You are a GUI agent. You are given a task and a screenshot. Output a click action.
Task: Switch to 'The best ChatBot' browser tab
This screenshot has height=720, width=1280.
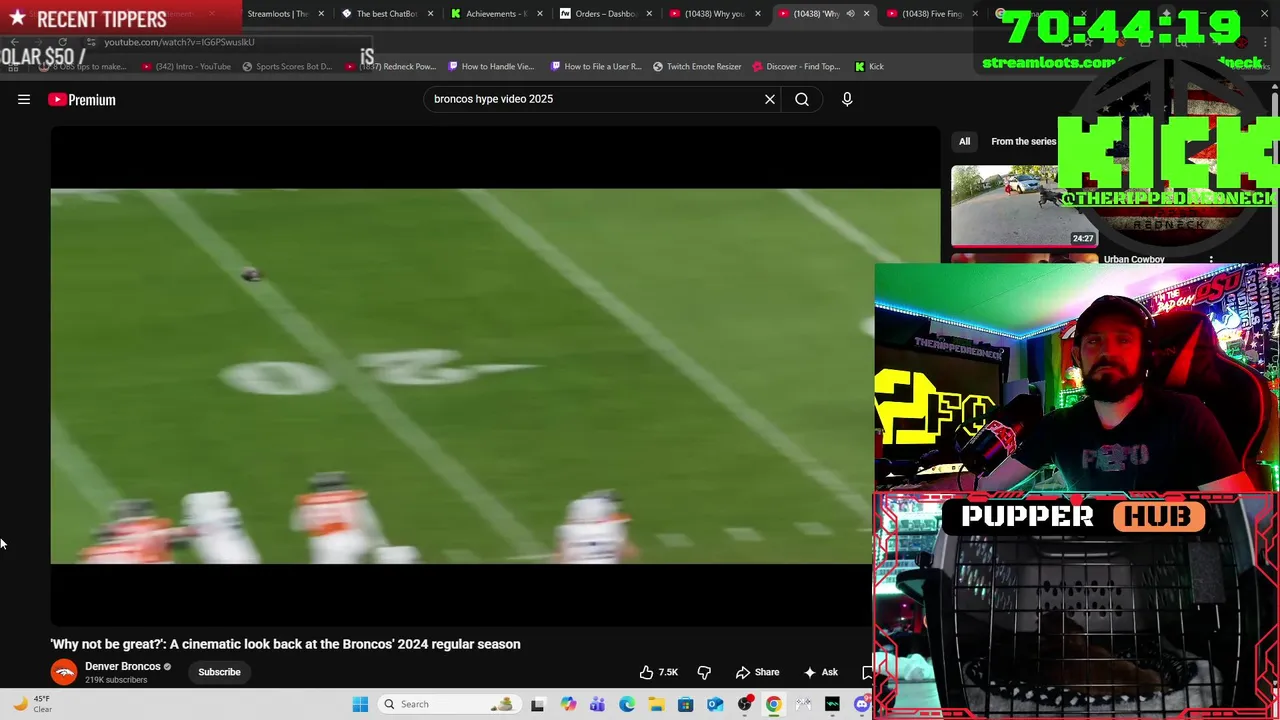pyautogui.click(x=388, y=14)
